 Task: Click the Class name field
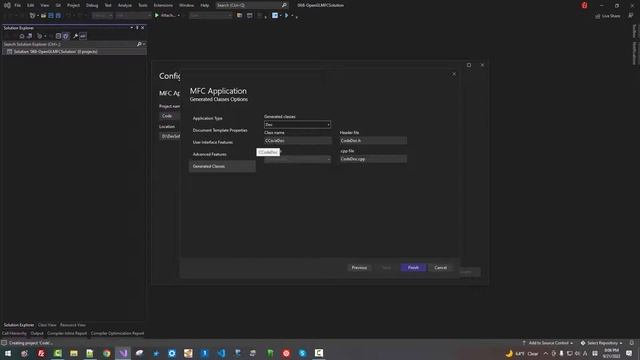[x=298, y=140]
